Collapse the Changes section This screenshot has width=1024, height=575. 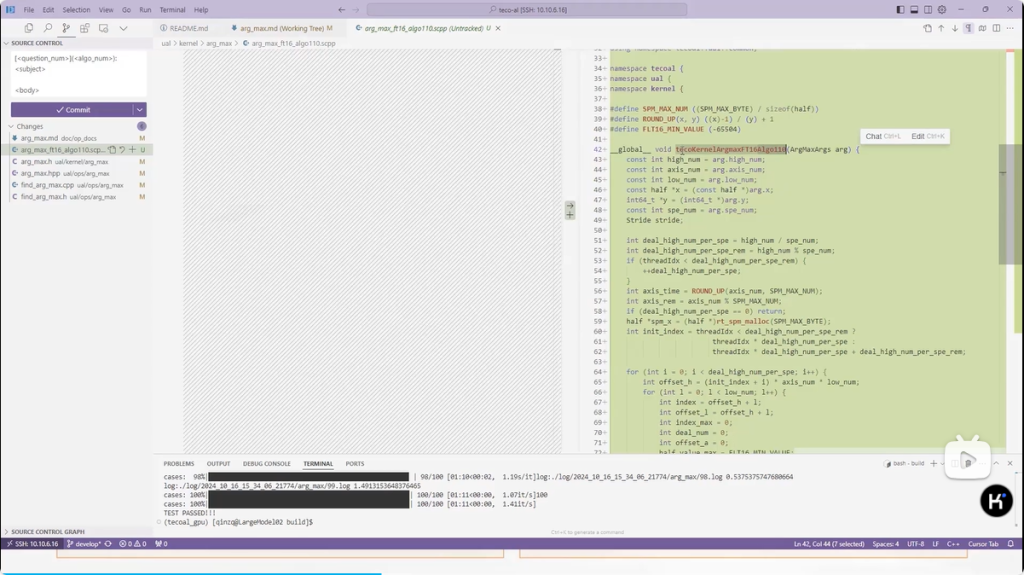[30, 127]
